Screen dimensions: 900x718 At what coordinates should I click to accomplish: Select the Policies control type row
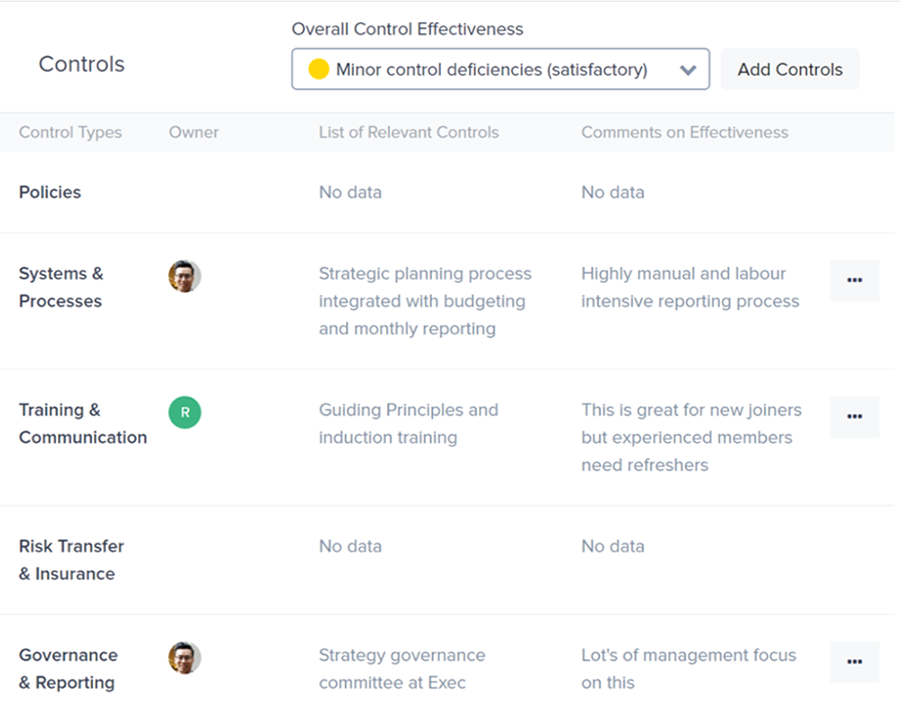(50, 192)
